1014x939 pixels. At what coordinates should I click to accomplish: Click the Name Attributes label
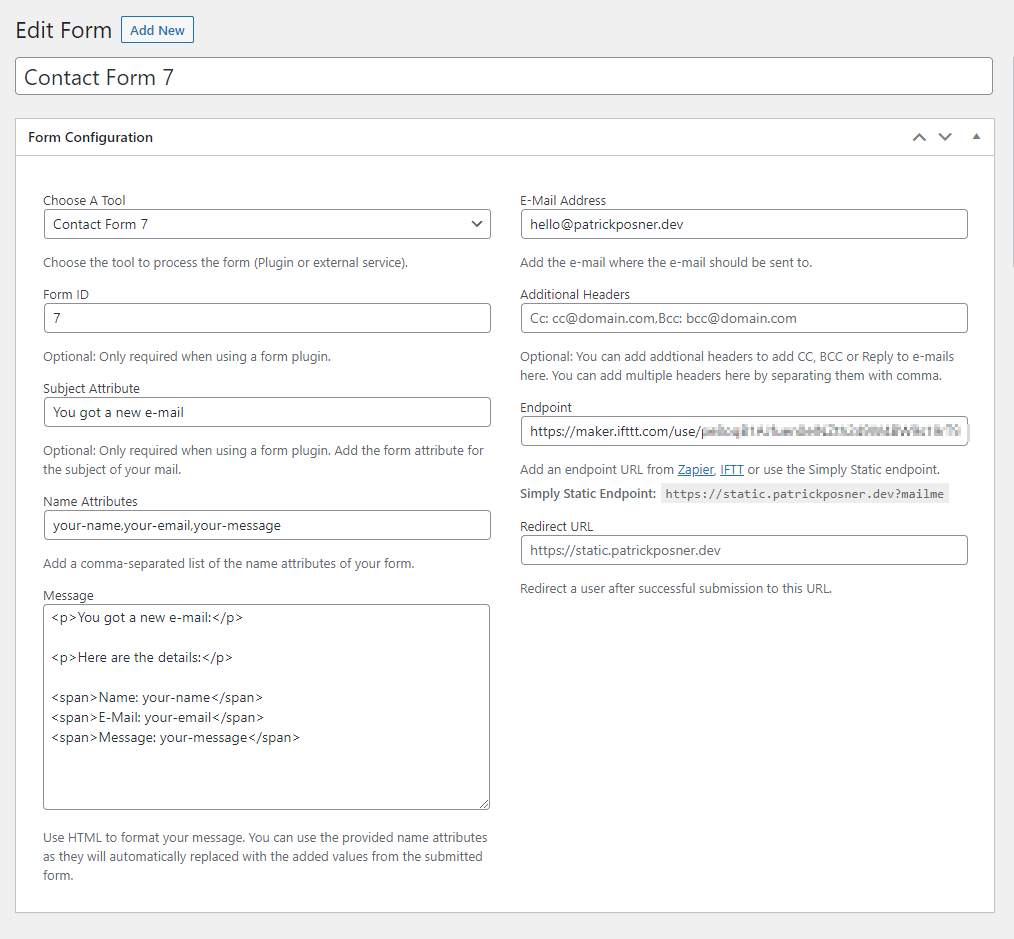pos(91,502)
